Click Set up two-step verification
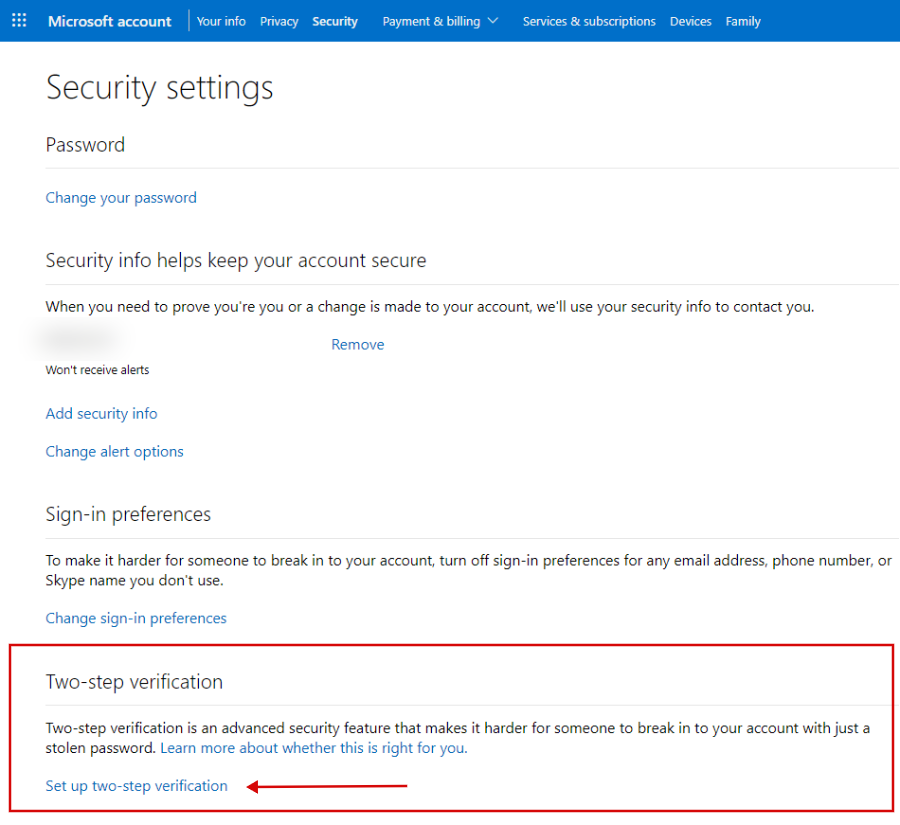900x825 pixels. (x=137, y=786)
